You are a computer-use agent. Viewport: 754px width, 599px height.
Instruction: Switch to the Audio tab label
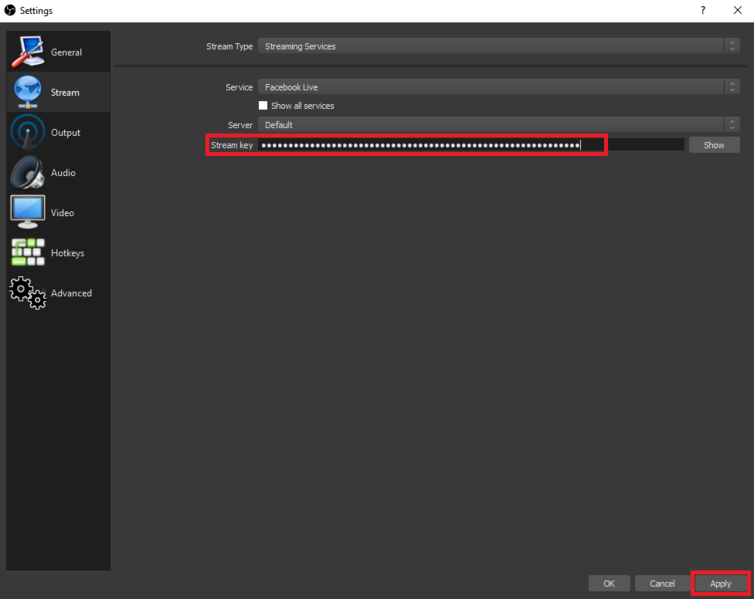tap(63, 173)
